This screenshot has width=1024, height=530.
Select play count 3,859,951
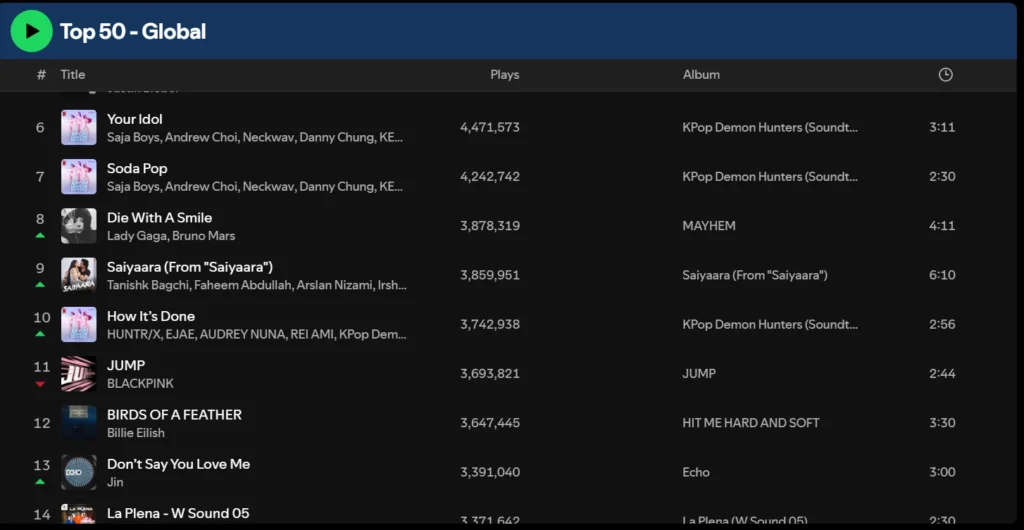490,275
